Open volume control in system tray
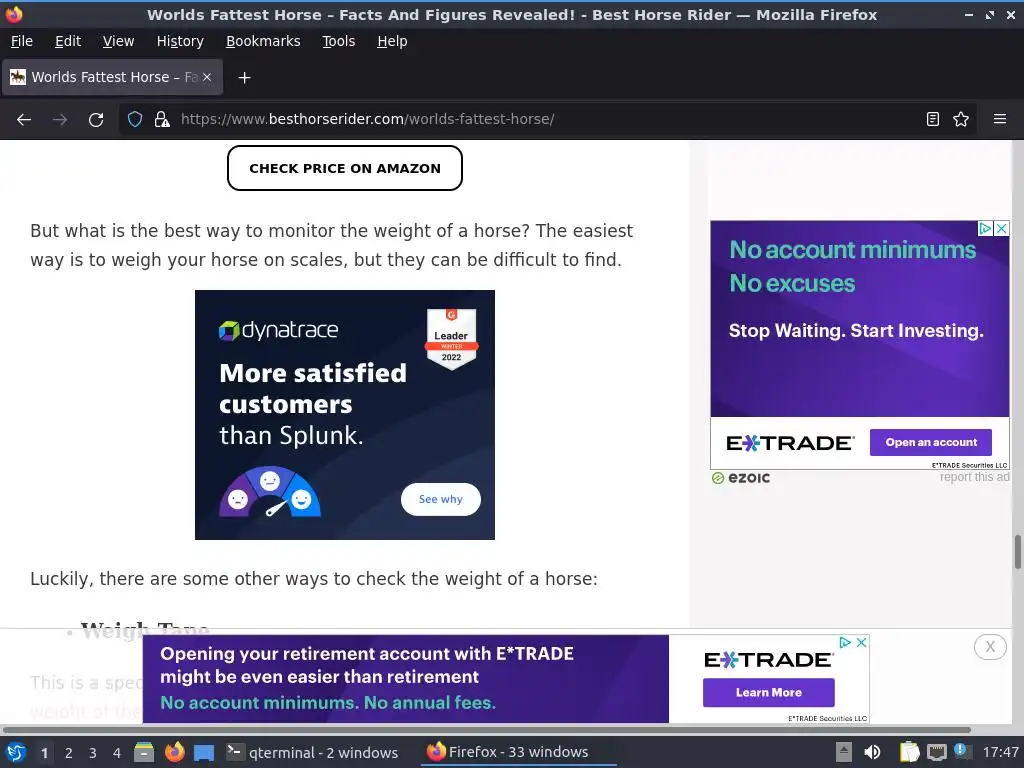The width and height of the screenshot is (1024, 768). (x=872, y=752)
